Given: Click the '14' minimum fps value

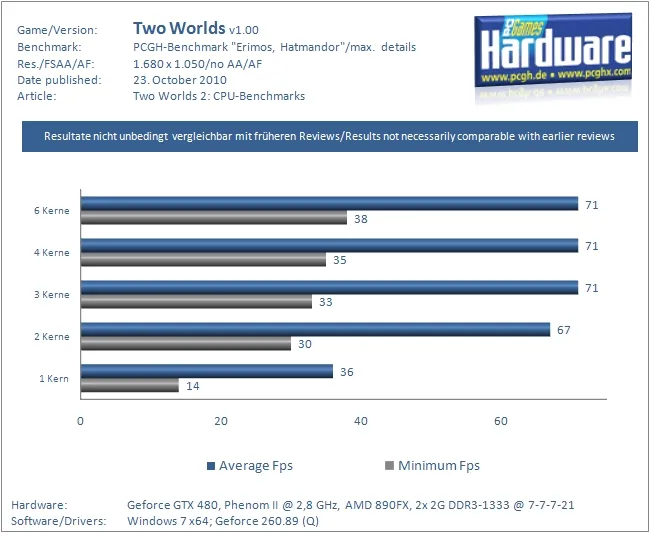Looking at the screenshot, I should [193, 386].
